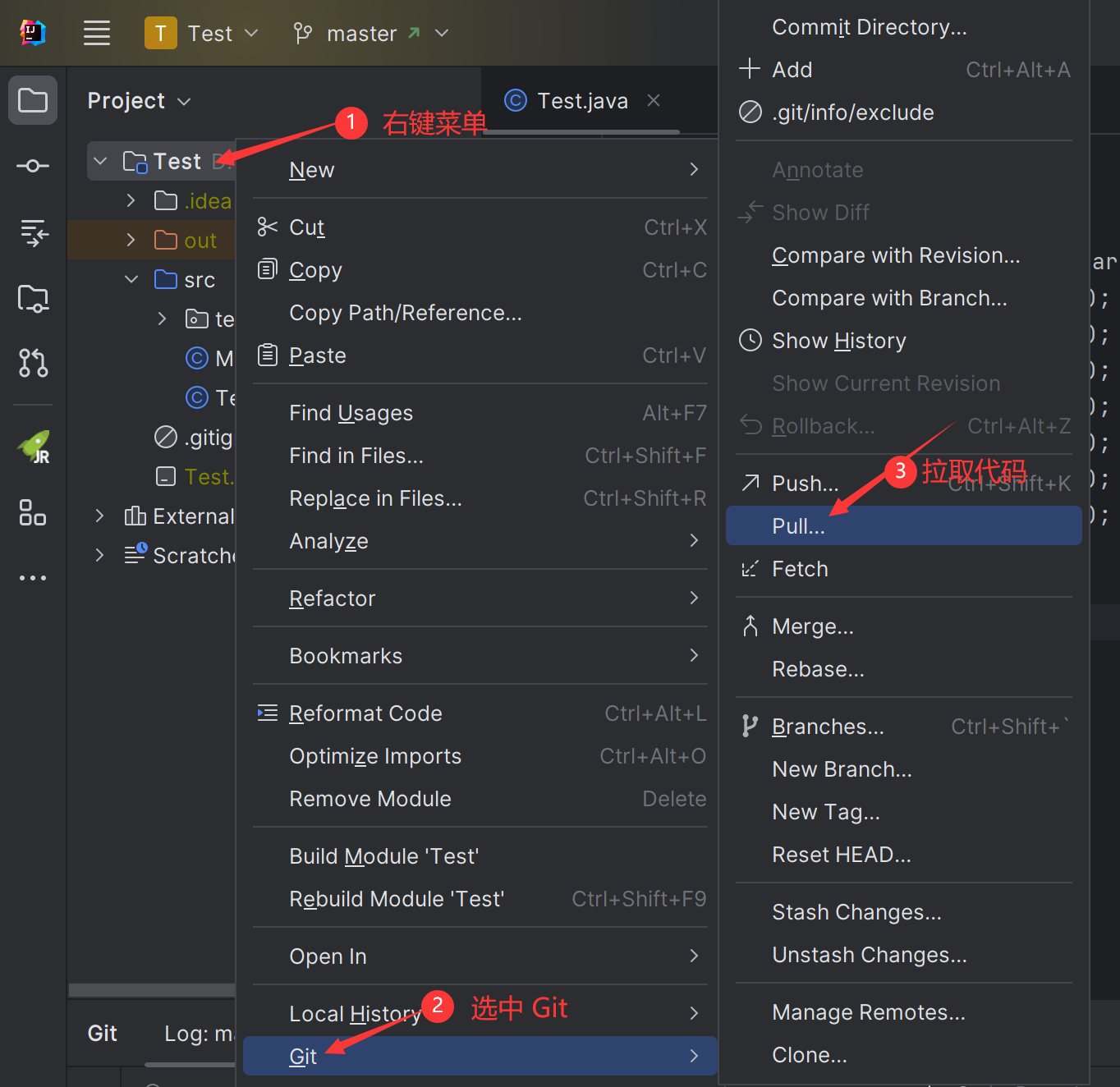The image size is (1120, 1087).
Task: Click the Paste clipboard icon
Action: pos(268,355)
